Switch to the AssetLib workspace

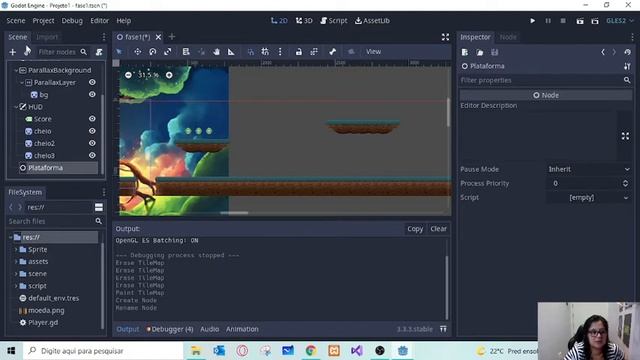(x=372, y=21)
